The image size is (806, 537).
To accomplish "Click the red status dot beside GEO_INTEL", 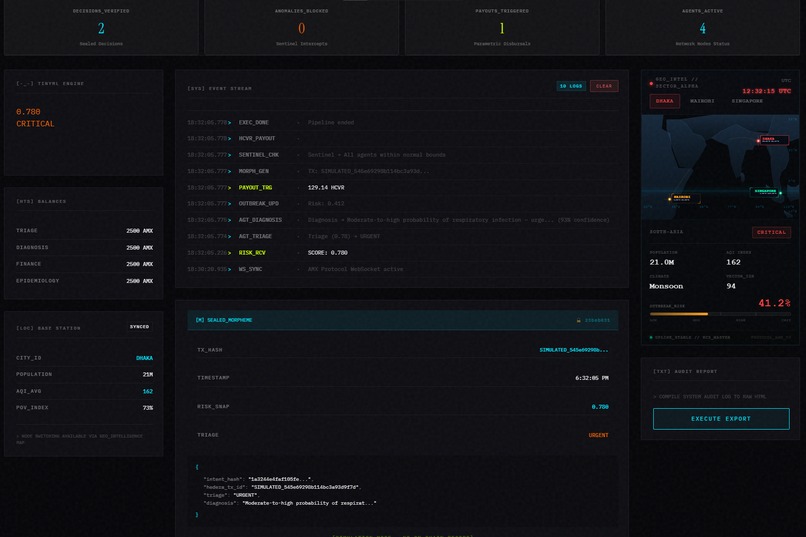I will tap(651, 83).
